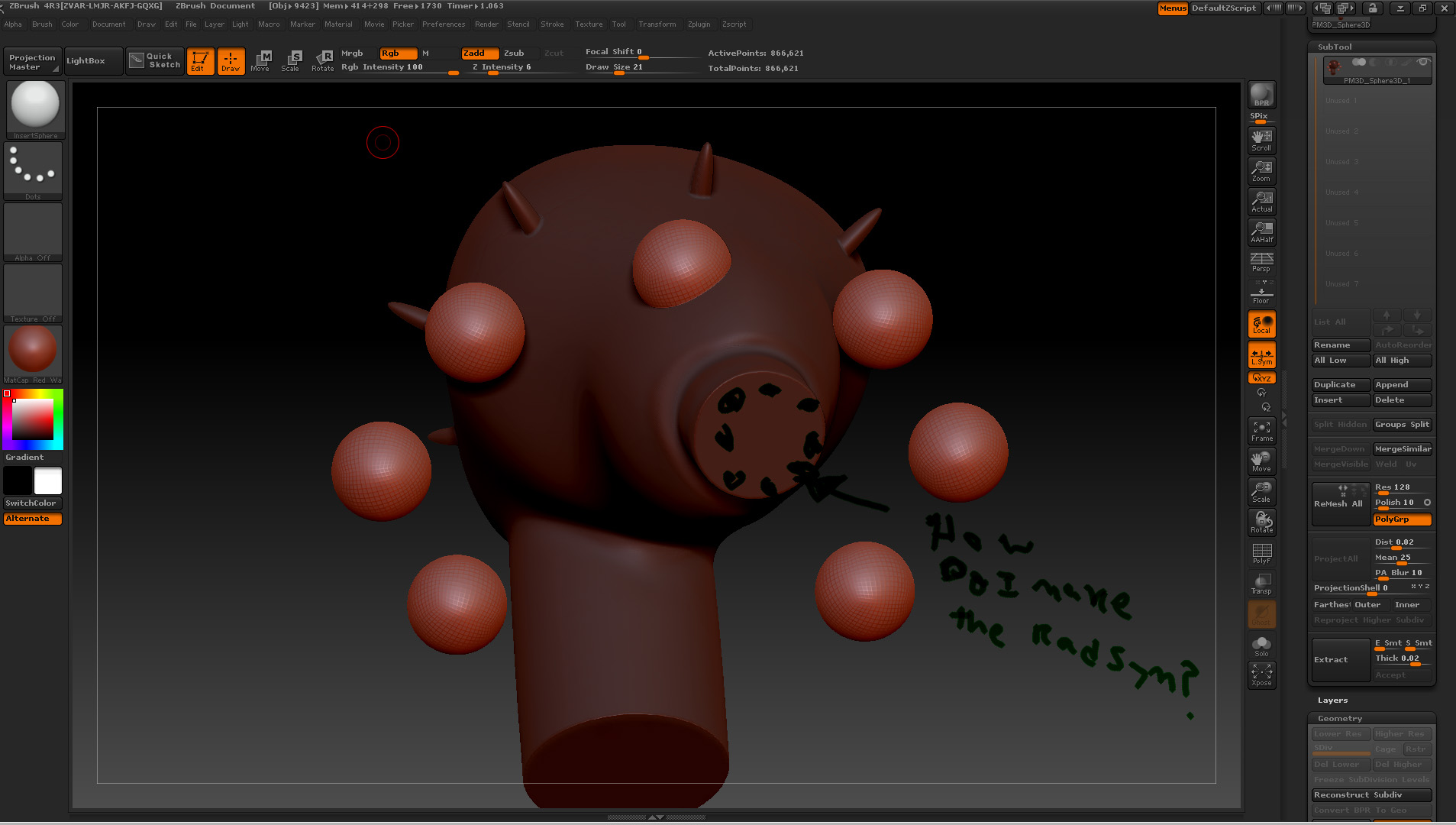
Task: Toggle Solo mode
Action: (1261, 645)
